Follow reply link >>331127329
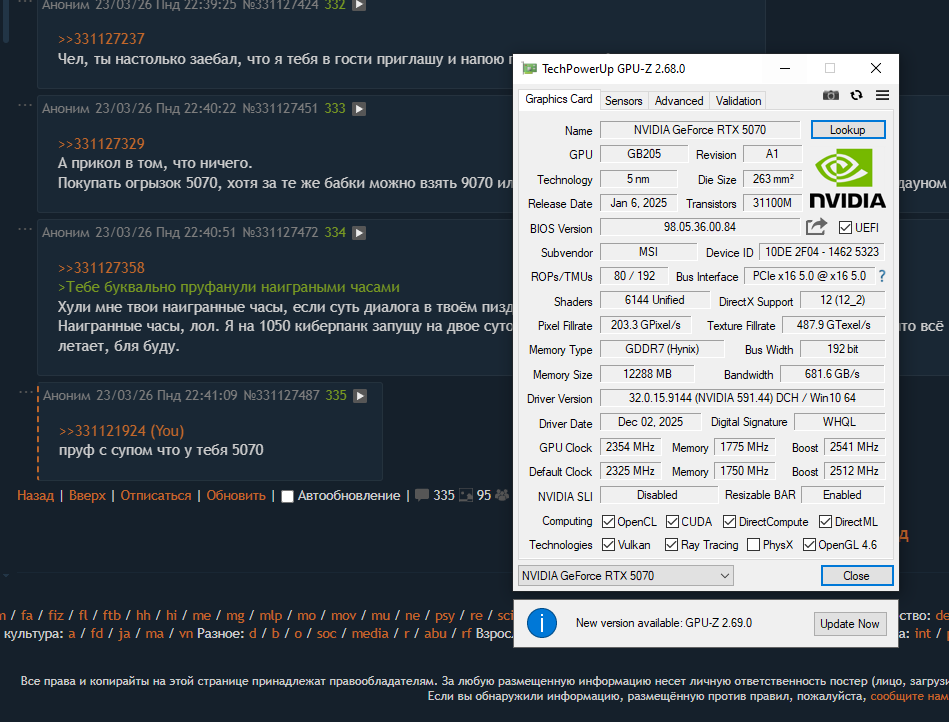The image size is (949, 722). (101, 144)
